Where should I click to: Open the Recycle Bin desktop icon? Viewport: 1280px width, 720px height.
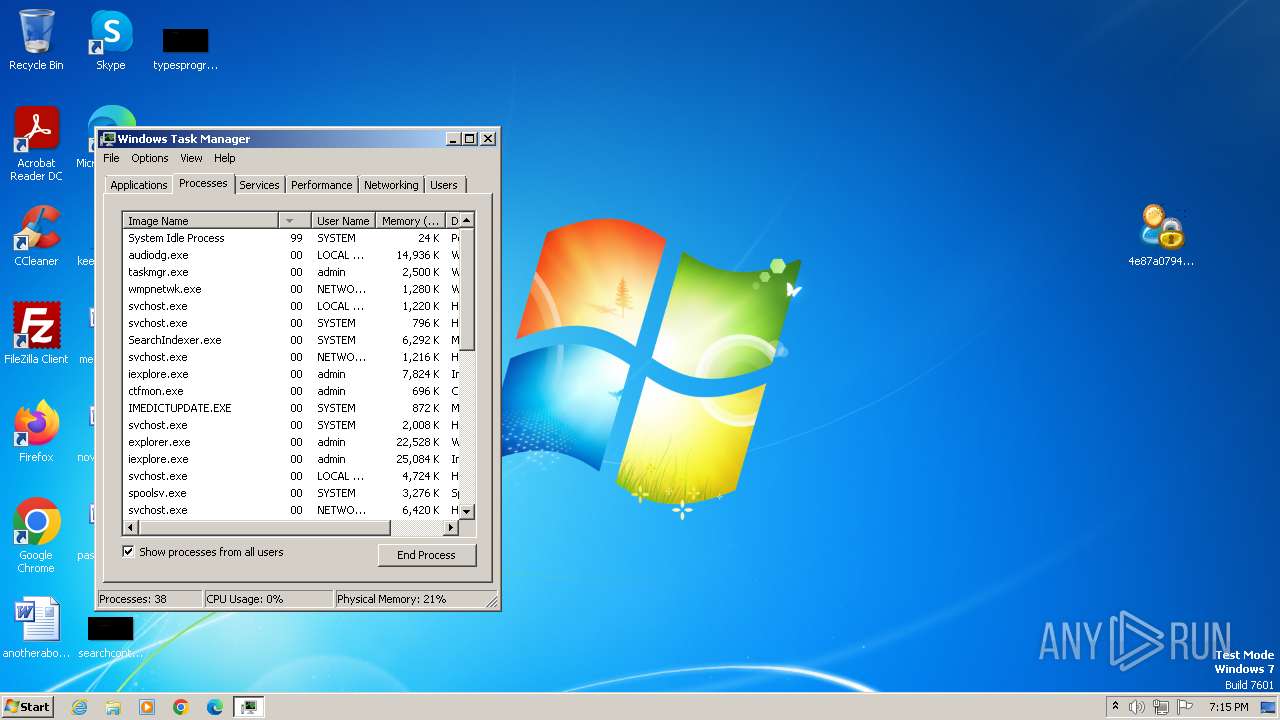pos(36,40)
